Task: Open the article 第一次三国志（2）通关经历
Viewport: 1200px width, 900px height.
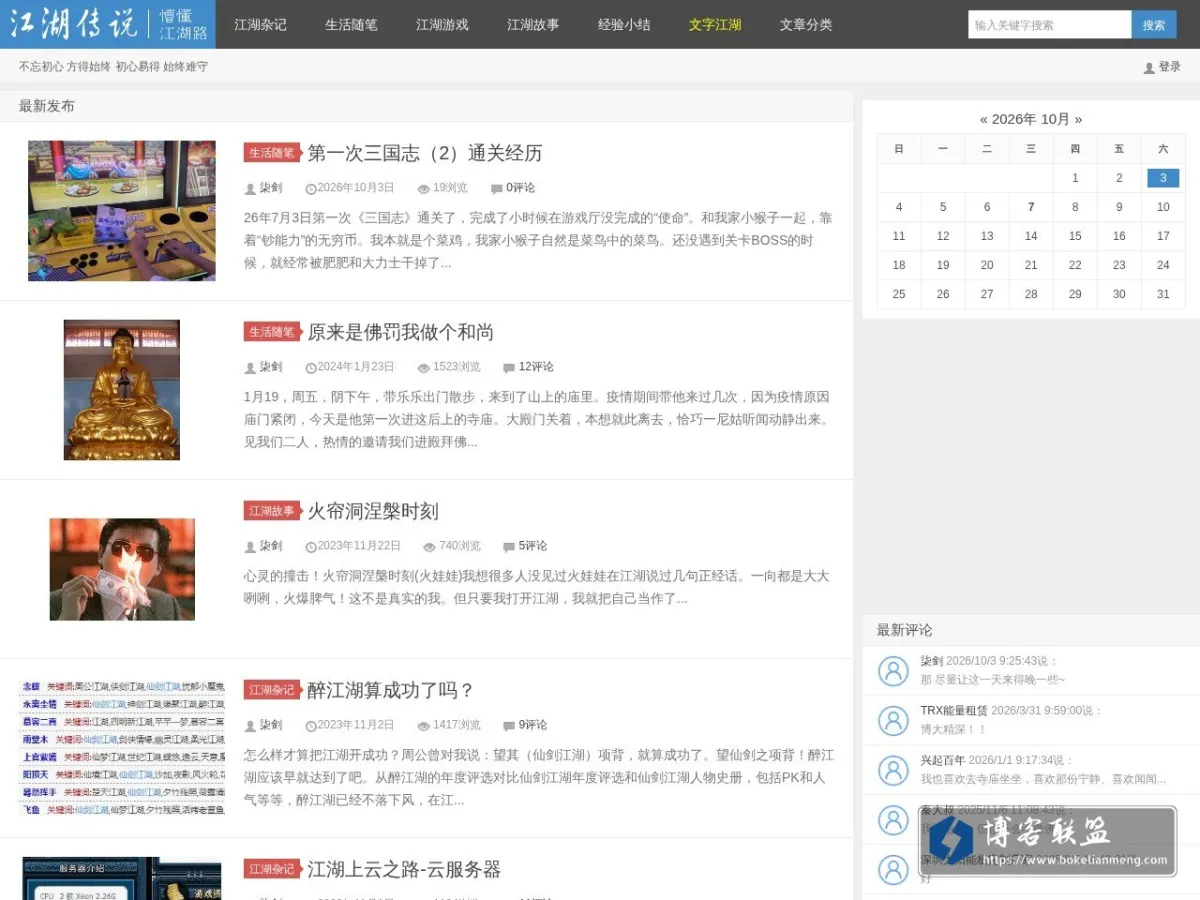Action: pos(425,153)
